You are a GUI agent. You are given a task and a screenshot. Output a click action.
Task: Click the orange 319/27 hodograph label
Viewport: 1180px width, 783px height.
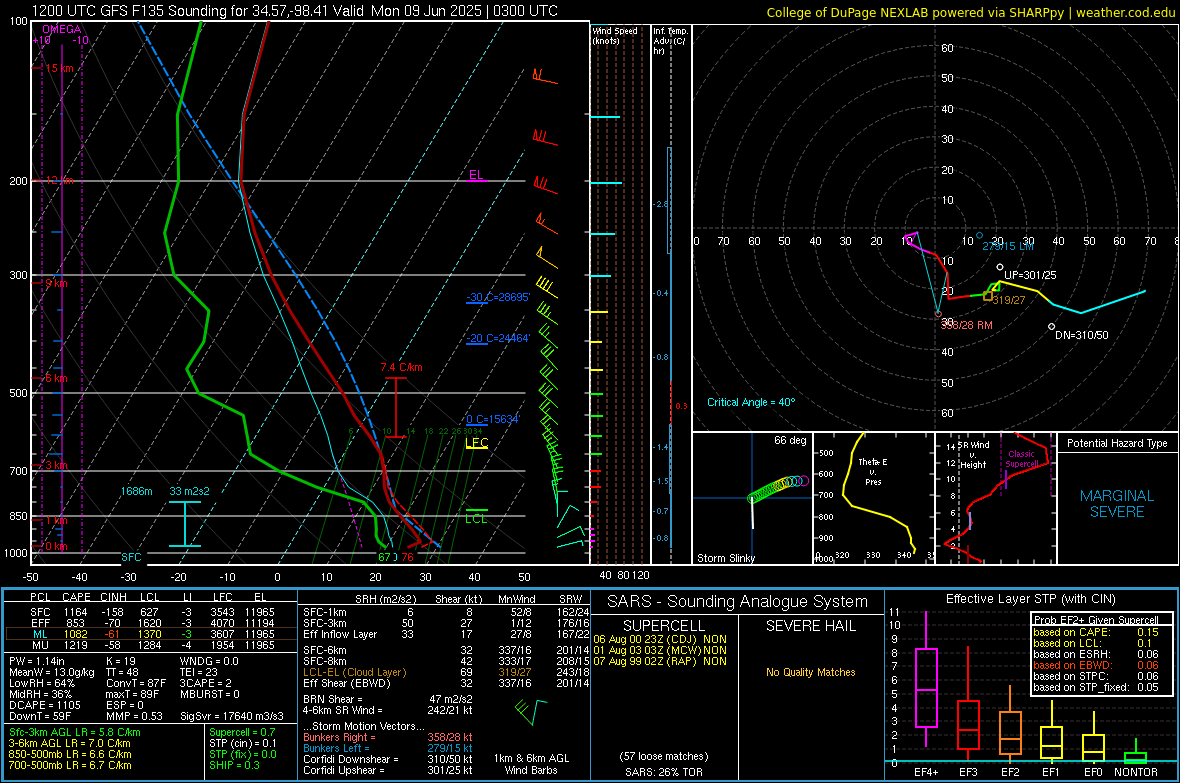pyautogui.click(x=1008, y=300)
